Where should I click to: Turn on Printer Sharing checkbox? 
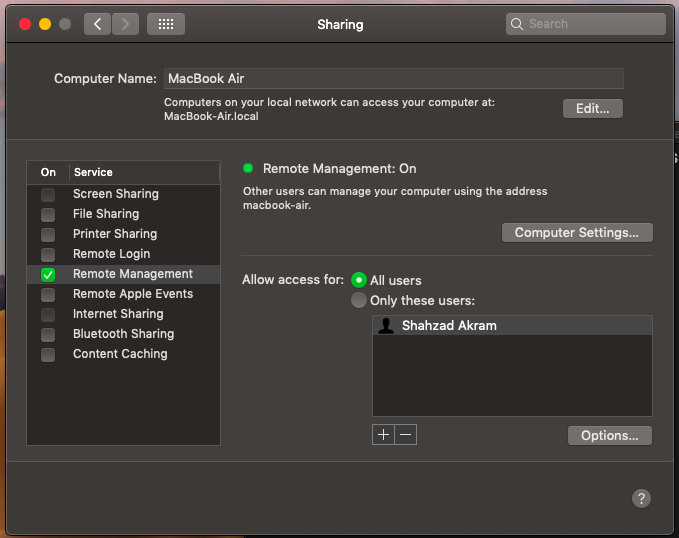48,234
